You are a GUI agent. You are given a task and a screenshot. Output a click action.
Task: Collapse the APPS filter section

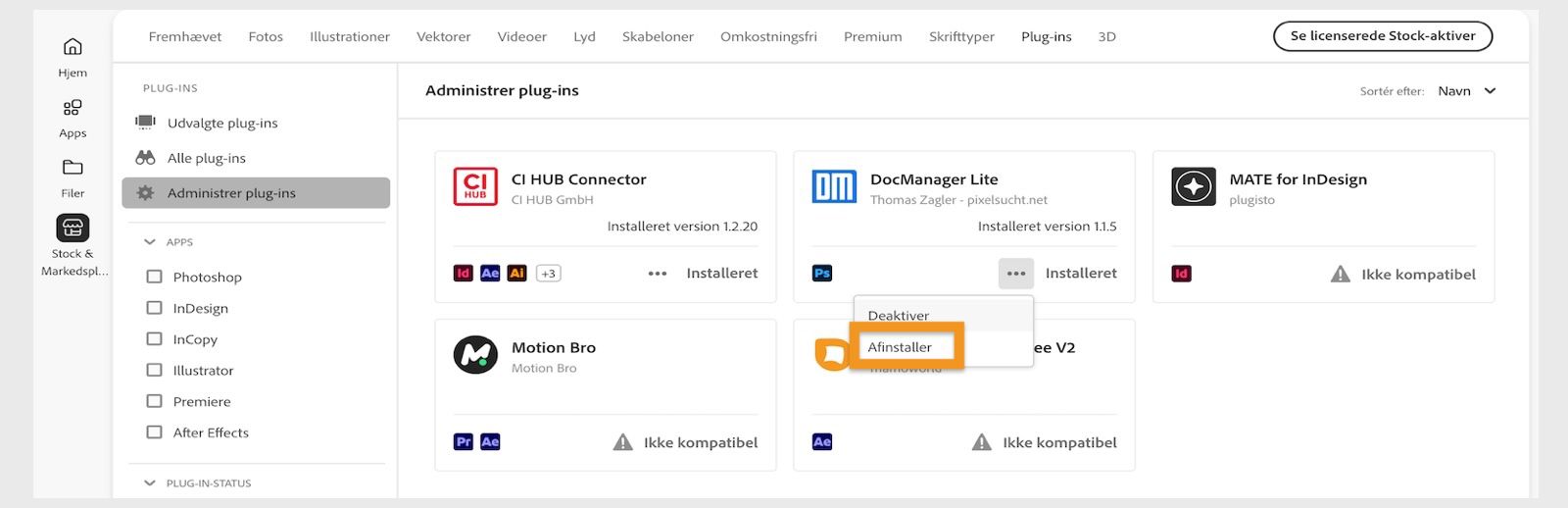pos(150,242)
